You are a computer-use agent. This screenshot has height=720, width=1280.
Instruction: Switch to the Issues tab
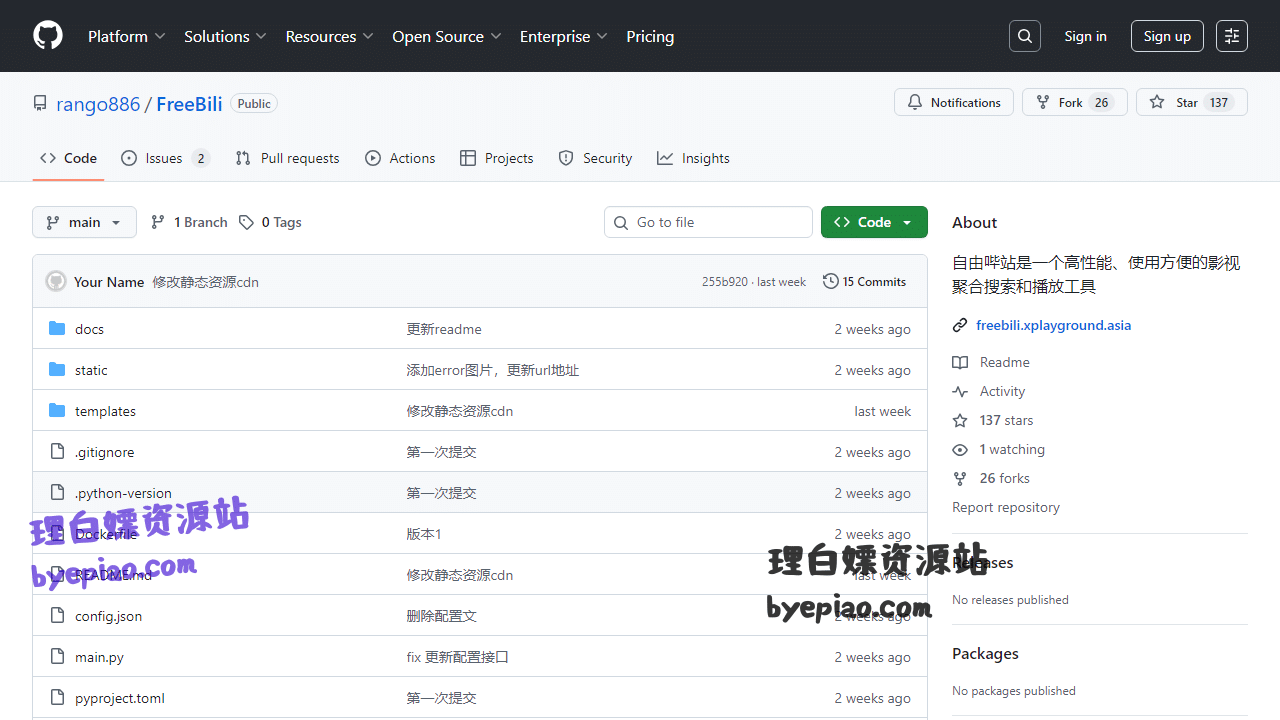click(165, 158)
